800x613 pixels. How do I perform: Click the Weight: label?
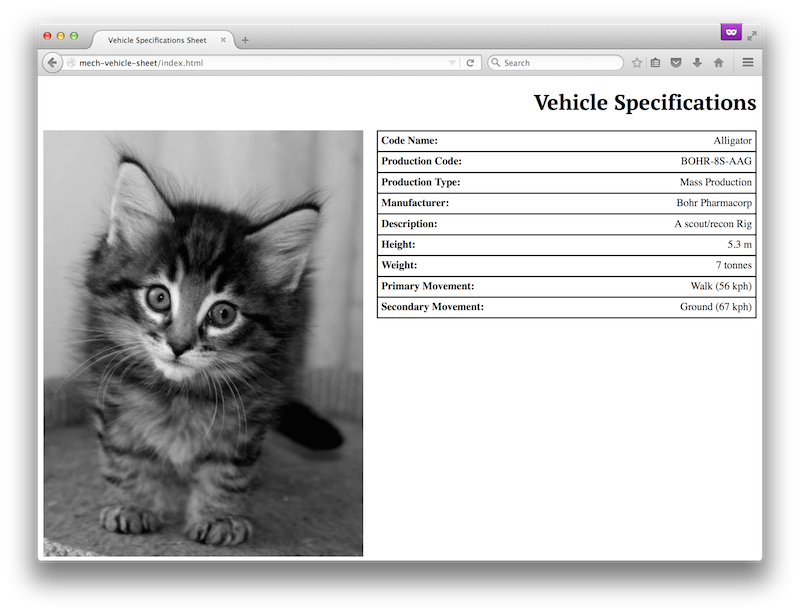[399, 265]
